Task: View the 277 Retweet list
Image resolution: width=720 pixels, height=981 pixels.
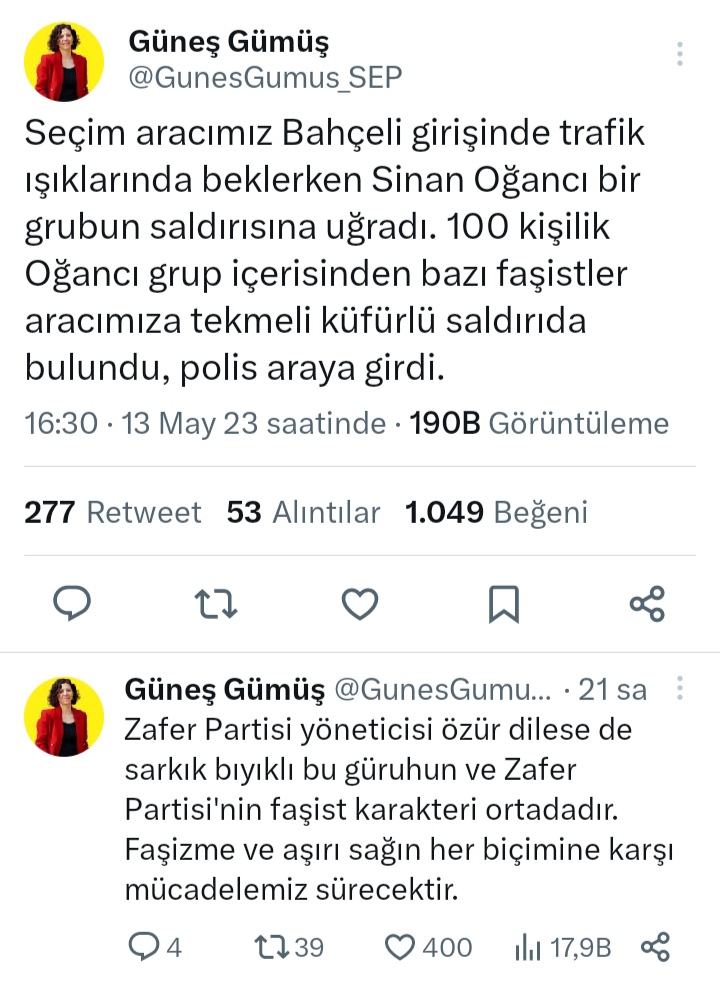Action: coord(112,513)
